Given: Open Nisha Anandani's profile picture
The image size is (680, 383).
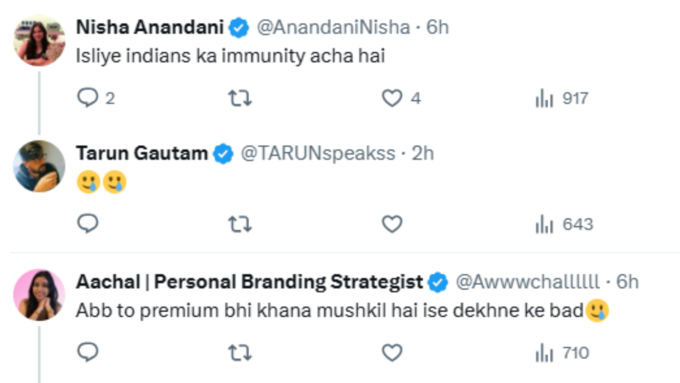Looking at the screenshot, I should click(x=39, y=40).
